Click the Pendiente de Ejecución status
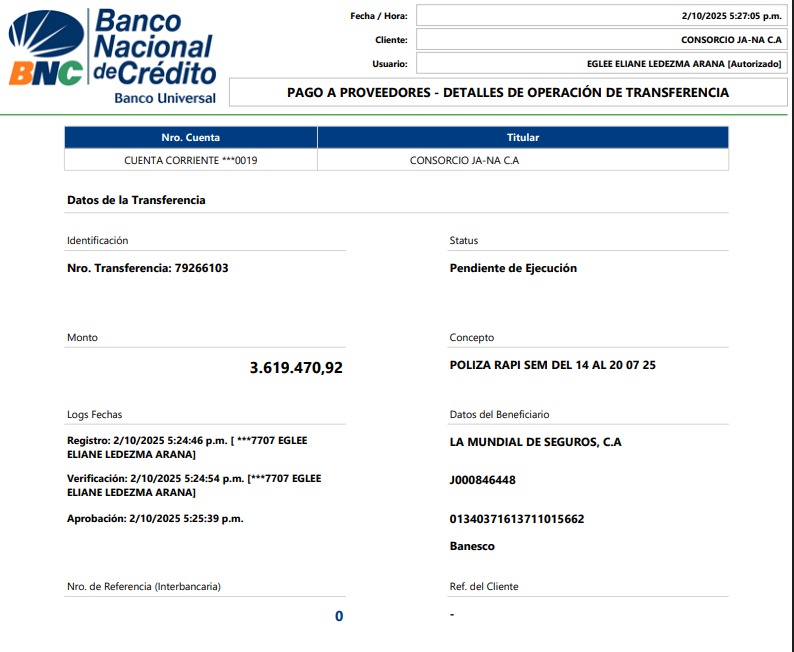This screenshot has width=794, height=652. tap(513, 268)
